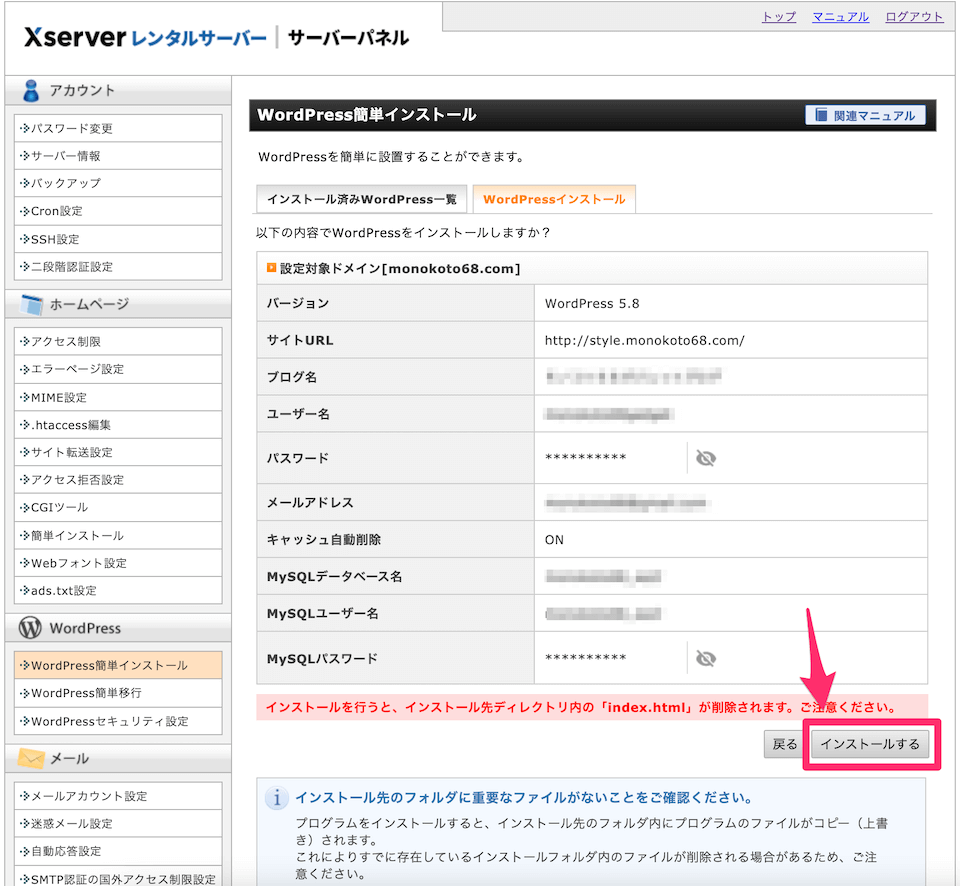Select the WordPressインストール tab

pyautogui.click(x=554, y=199)
